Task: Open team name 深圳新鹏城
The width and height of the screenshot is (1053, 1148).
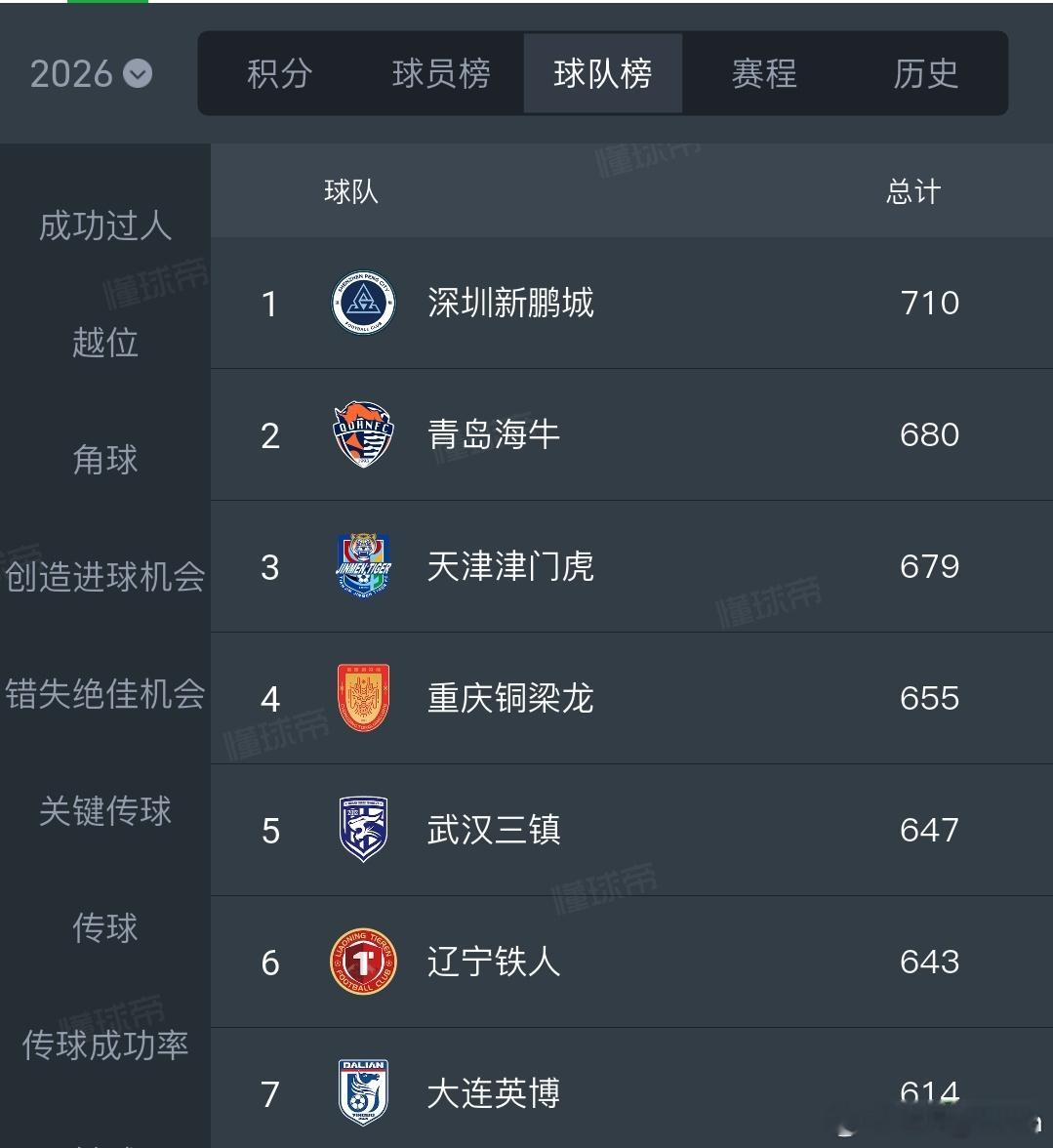Action: [x=510, y=303]
